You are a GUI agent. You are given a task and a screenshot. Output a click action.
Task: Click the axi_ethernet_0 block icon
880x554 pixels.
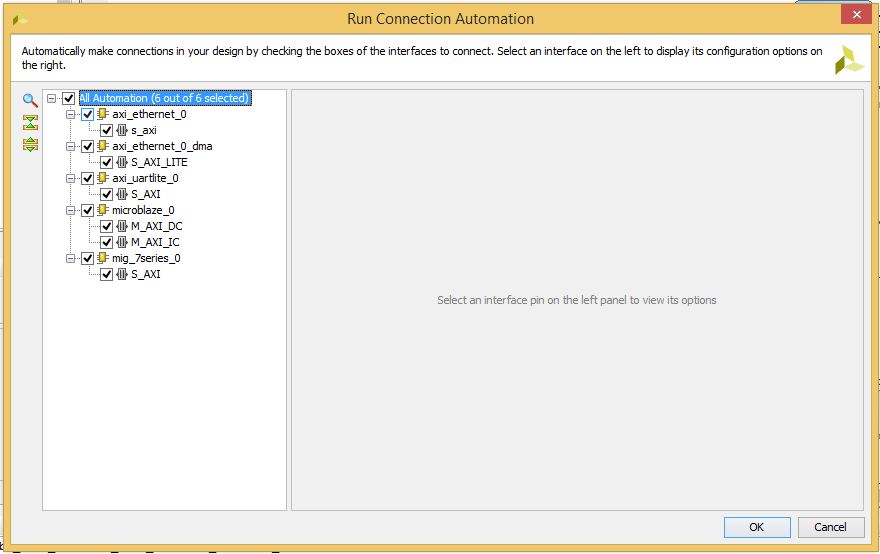click(103, 114)
